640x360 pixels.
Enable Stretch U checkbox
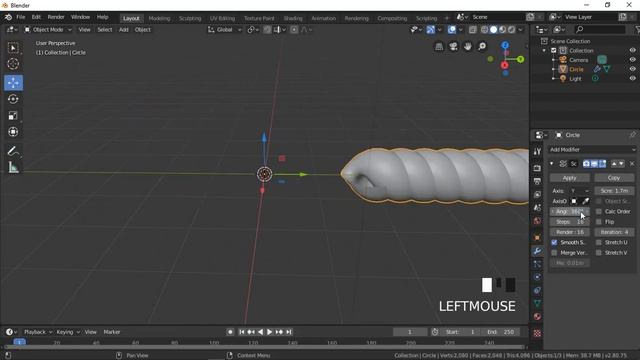(599, 242)
